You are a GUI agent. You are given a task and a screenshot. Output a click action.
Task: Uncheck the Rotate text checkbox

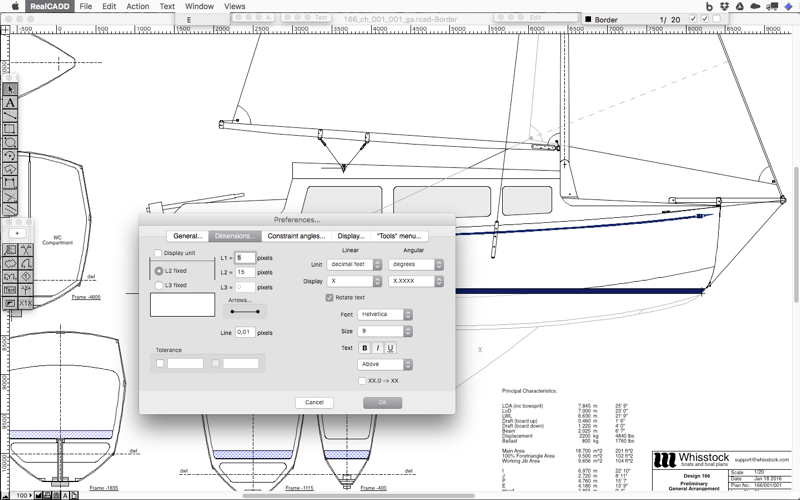[330, 297]
